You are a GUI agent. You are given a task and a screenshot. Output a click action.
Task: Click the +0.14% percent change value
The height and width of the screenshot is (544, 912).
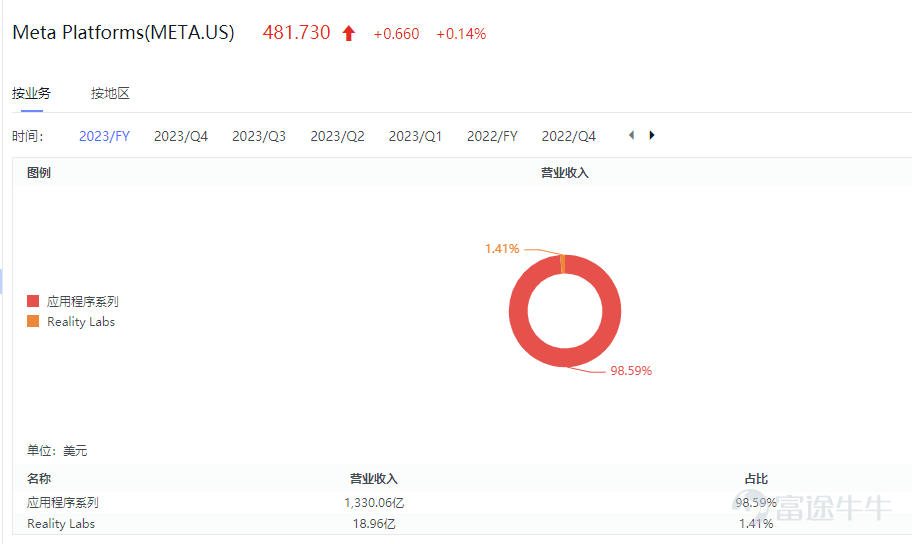pos(461,34)
